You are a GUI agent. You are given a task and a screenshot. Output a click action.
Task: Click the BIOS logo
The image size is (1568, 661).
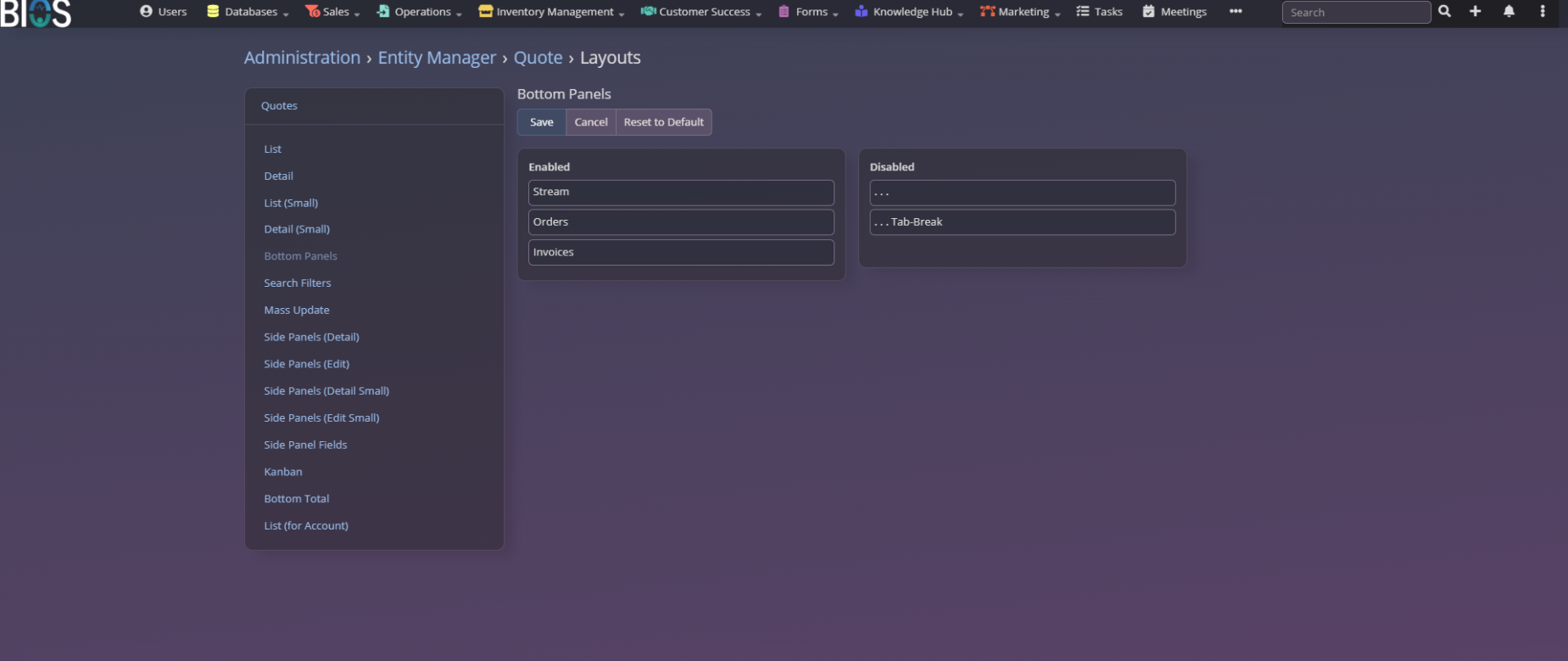(x=36, y=13)
